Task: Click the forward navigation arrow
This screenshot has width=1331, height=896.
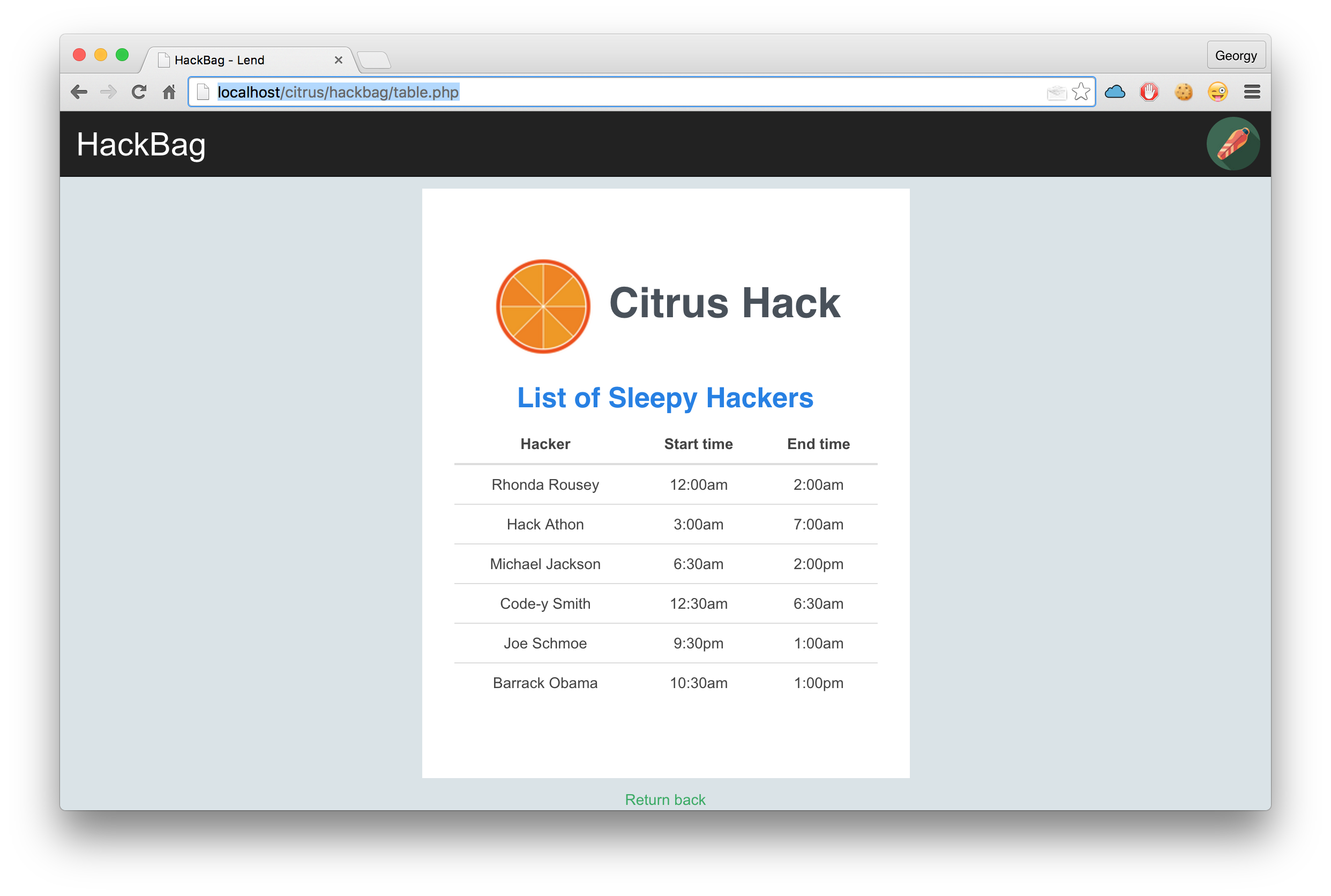Action: [x=109, y=92]
